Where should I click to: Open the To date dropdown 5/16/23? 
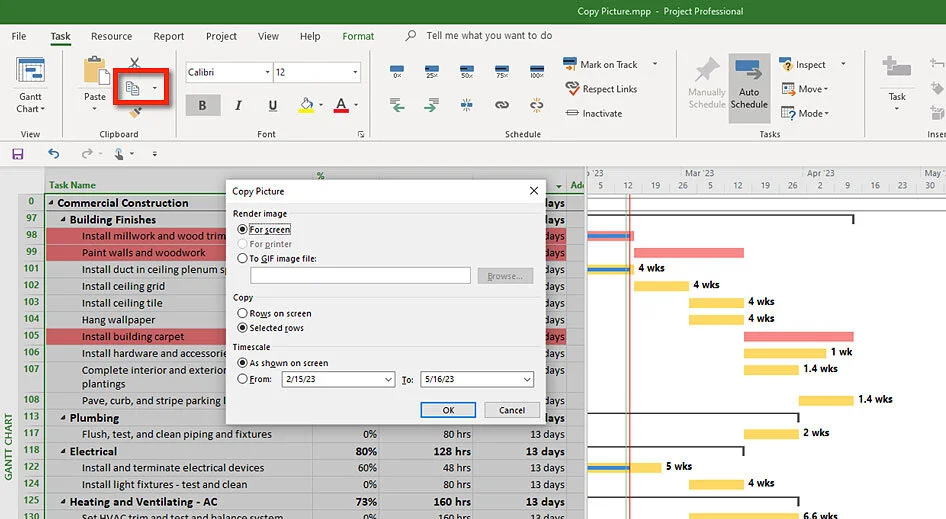527,380
